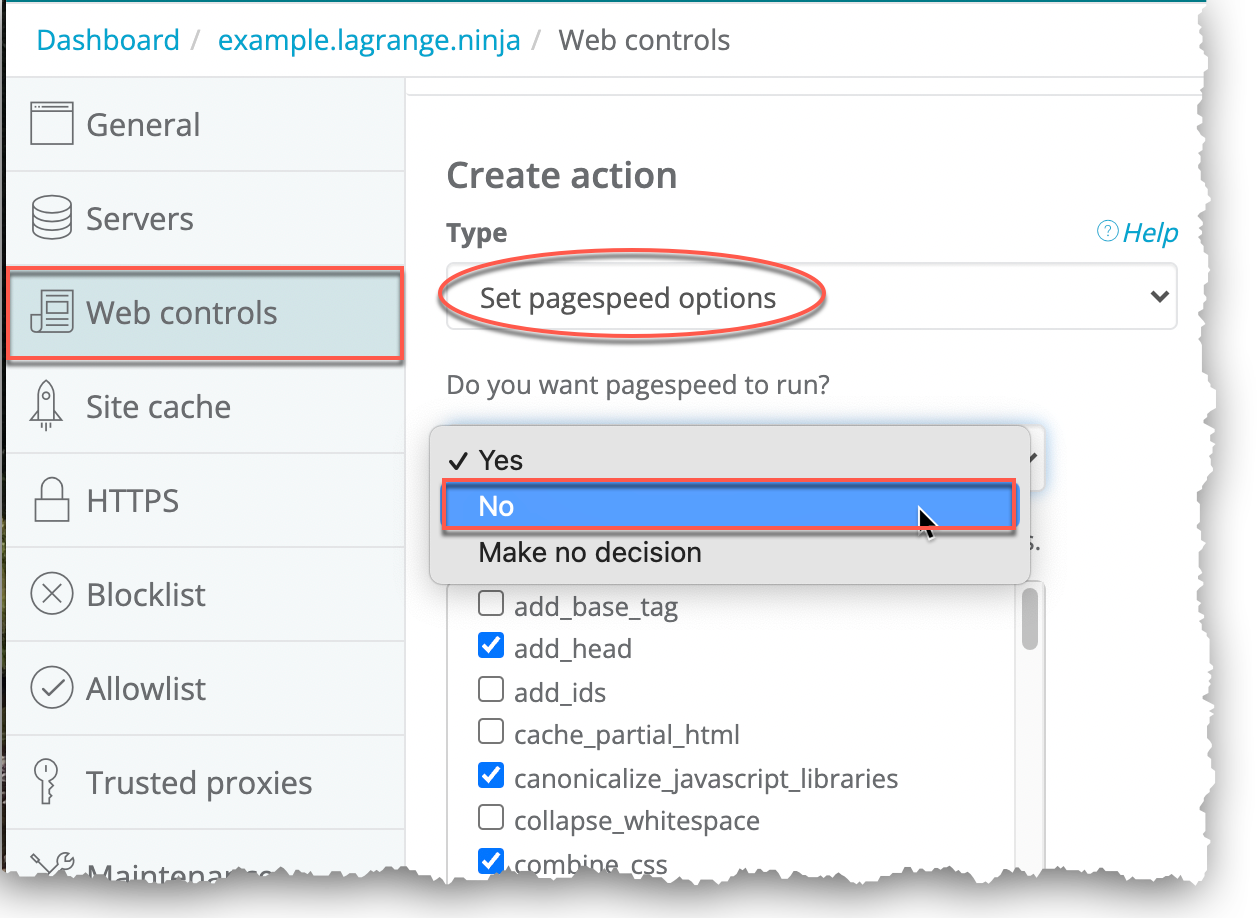This screenshot has height=918, width=1260.
Task: Click the Blocklist X-circle icon
Action: point(52,595)
